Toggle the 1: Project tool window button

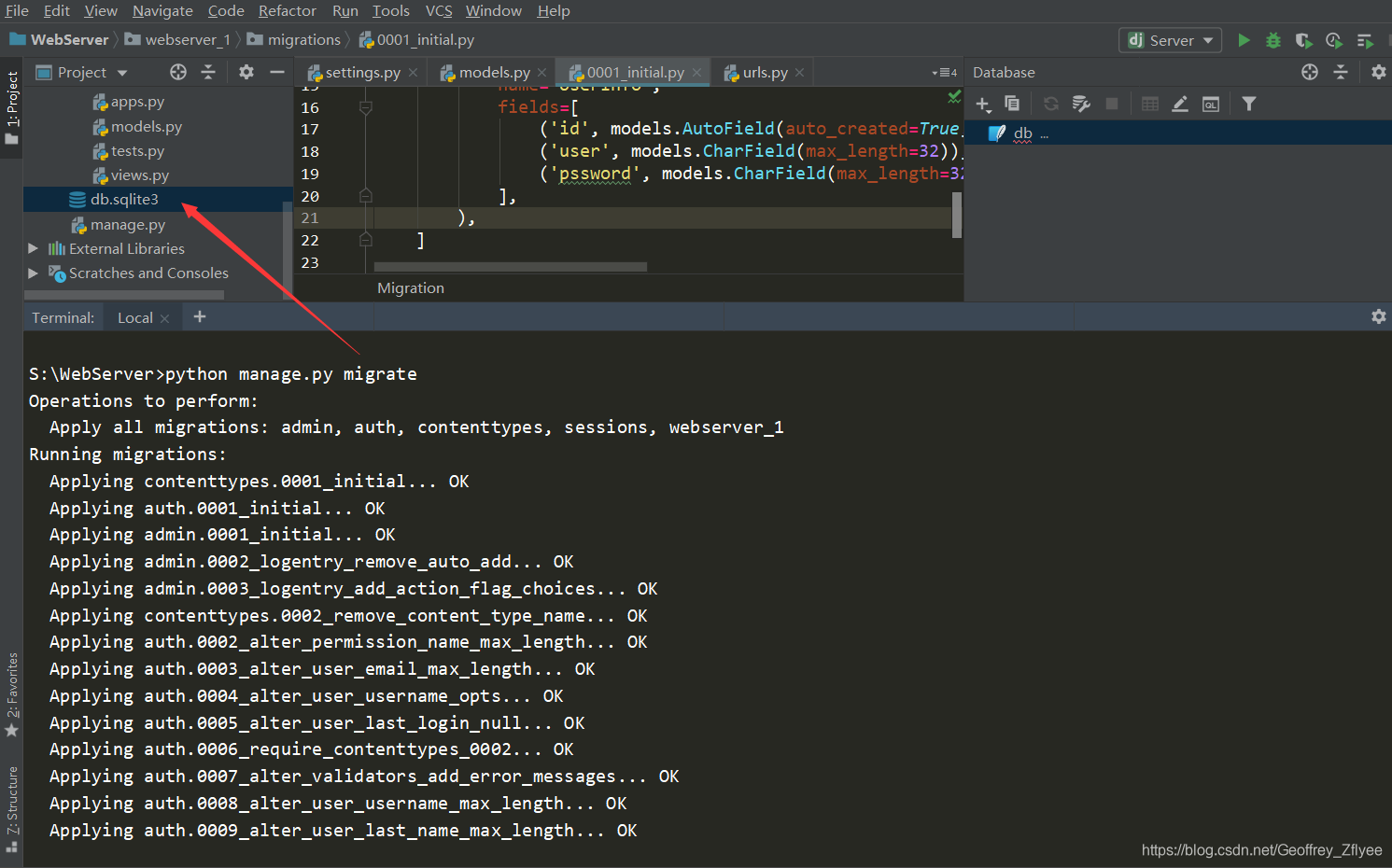11,108
